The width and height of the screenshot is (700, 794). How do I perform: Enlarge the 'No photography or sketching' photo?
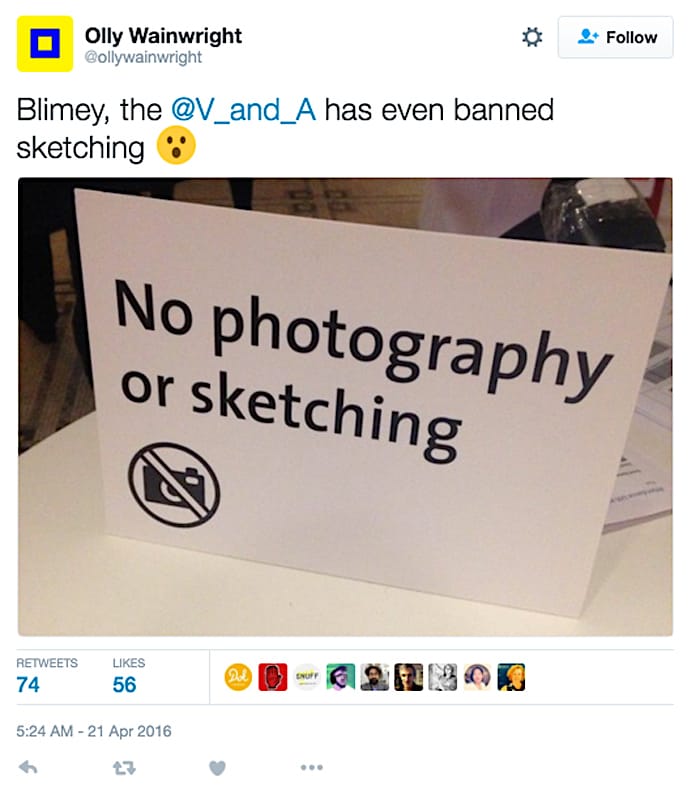(345, 407)
